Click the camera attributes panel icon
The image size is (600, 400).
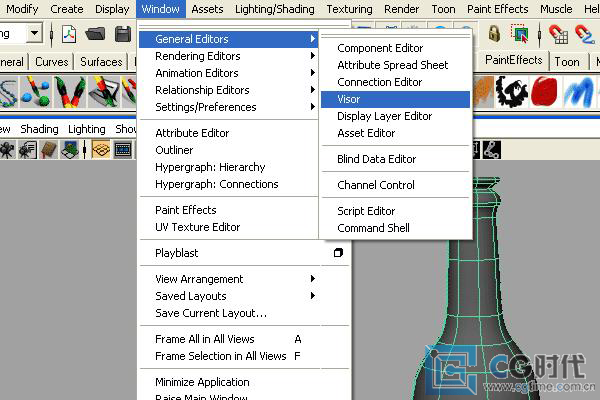[28, 150]
